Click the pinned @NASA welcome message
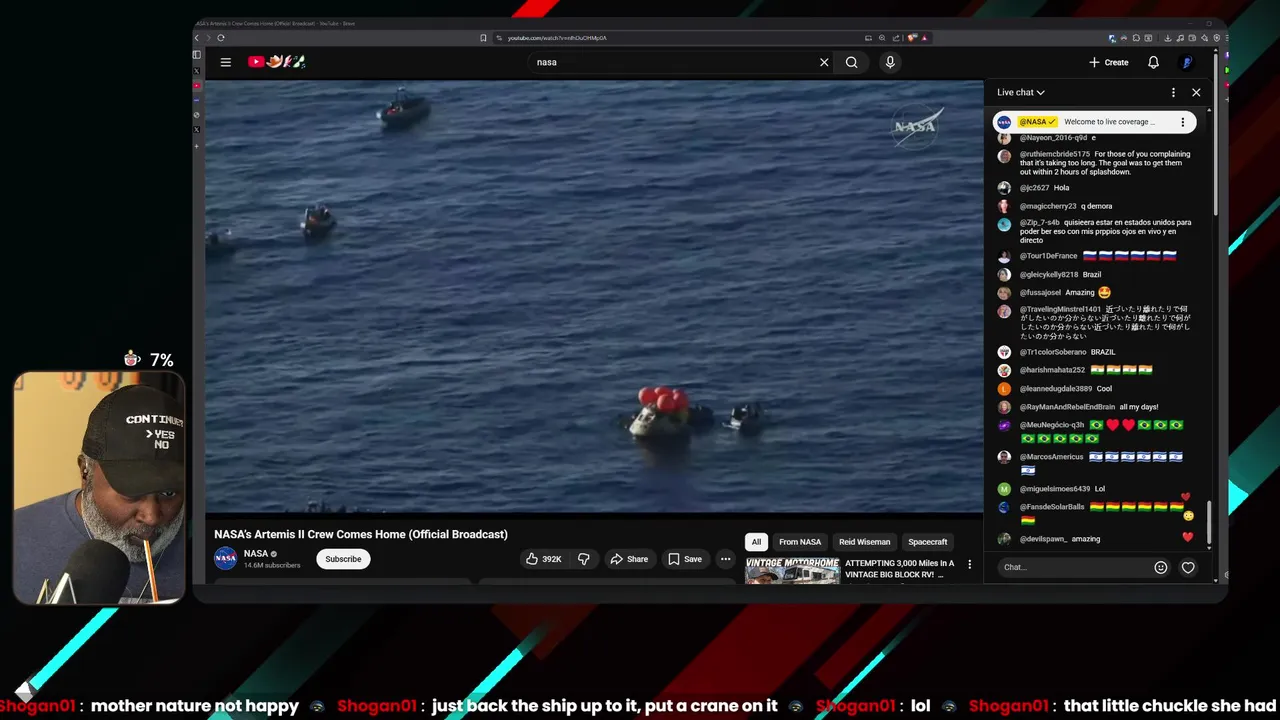The width and height of the screenshot is (1280, 720). [x=1095, y=122]
